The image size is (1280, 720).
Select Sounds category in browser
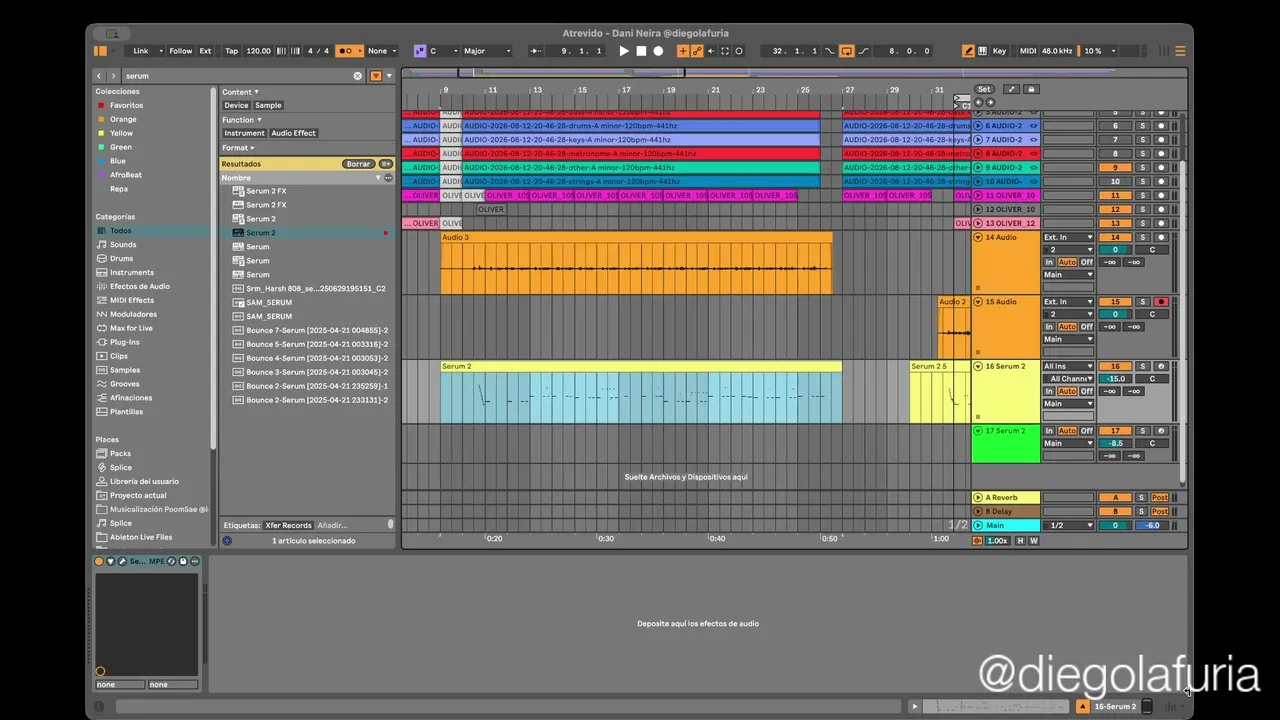123,244
